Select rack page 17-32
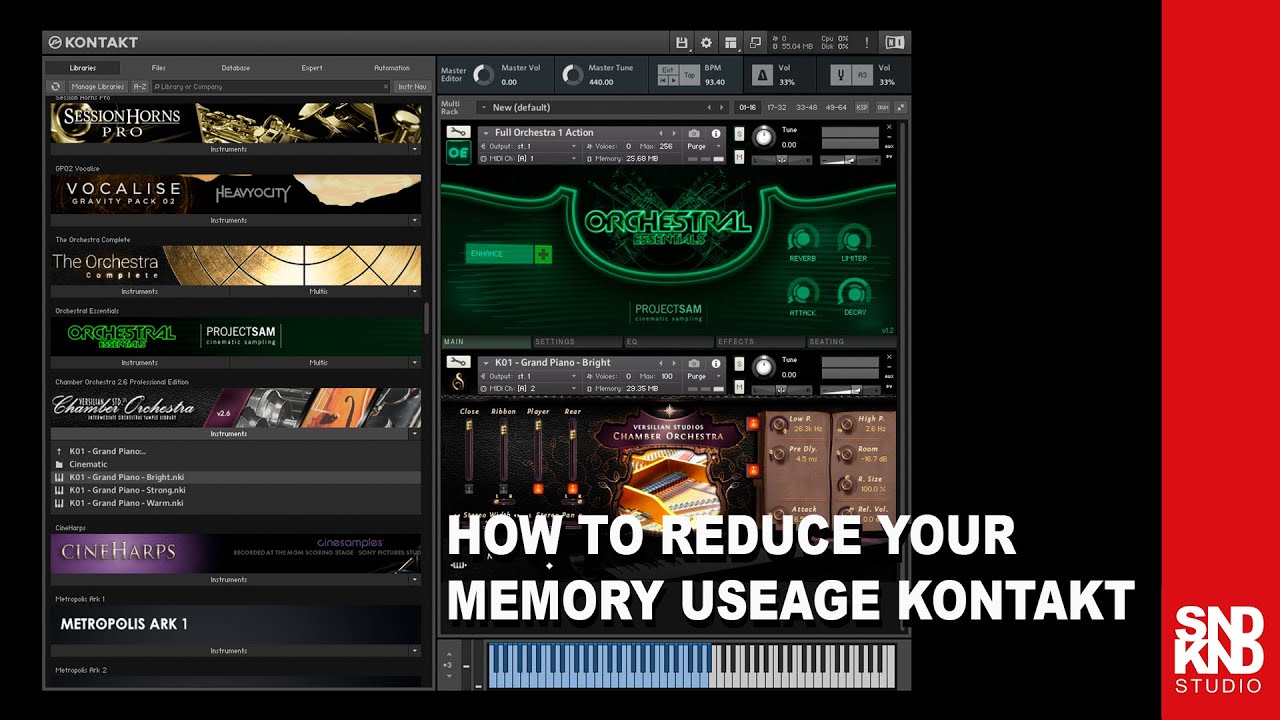 point(777,107)
